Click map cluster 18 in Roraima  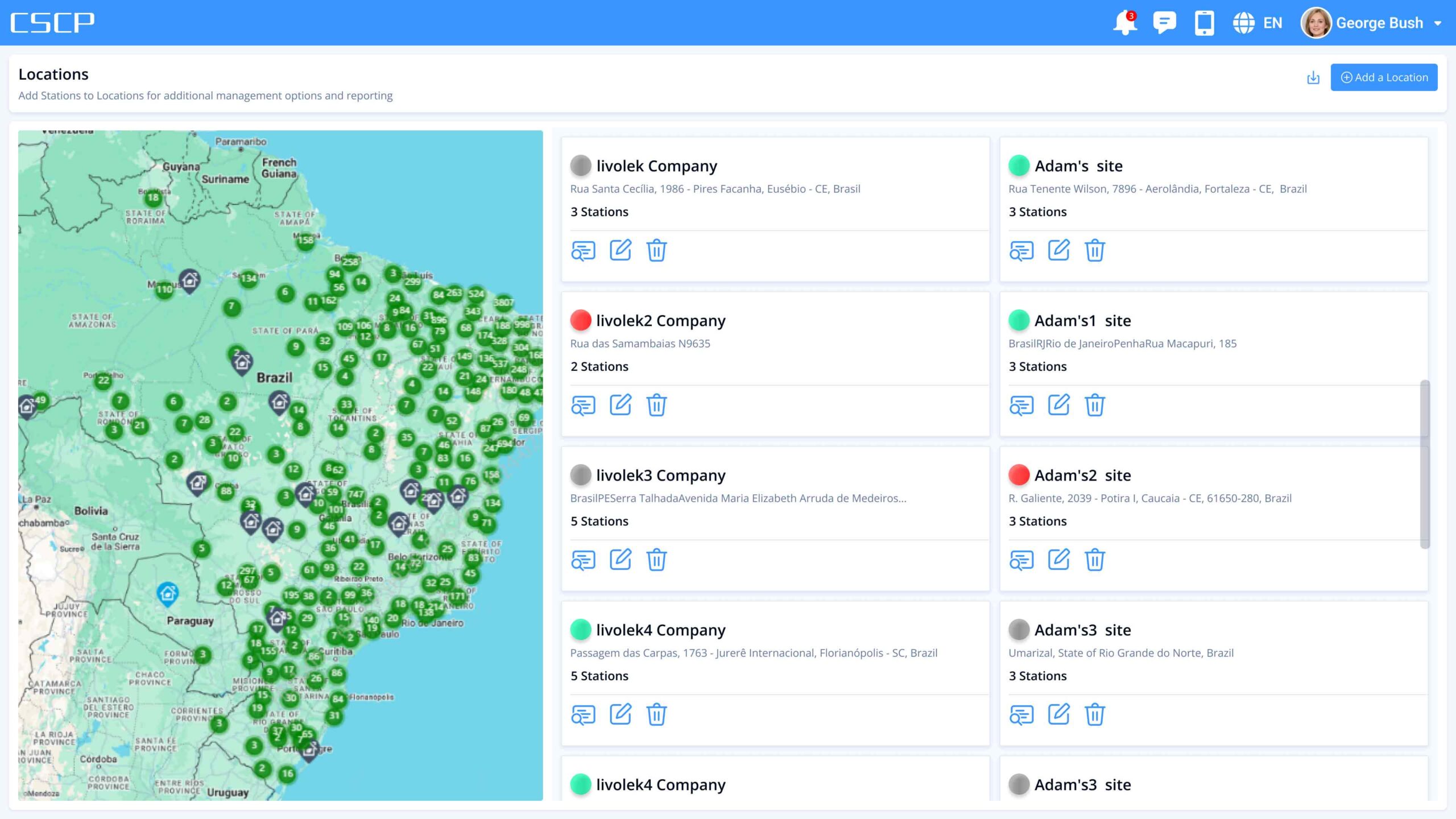click(152, 198)
